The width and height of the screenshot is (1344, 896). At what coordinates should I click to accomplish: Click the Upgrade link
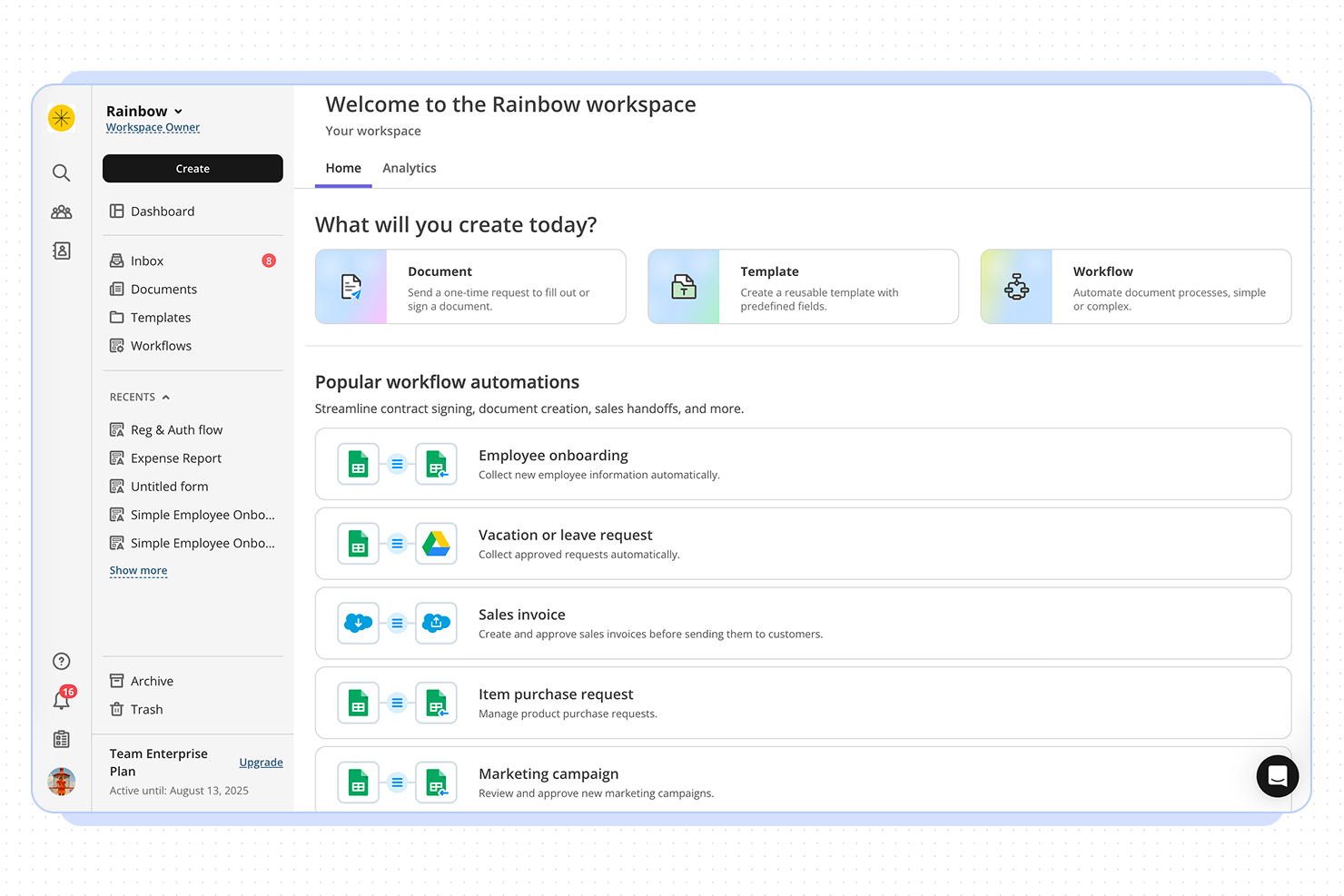click(x=261, y=762)
